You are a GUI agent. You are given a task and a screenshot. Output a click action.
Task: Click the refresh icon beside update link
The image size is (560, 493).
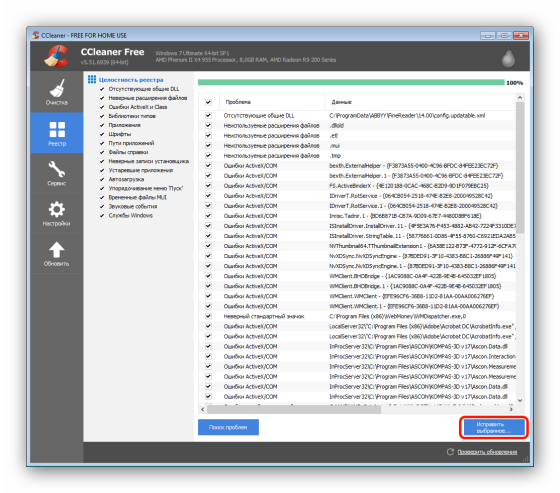(x=450, y=452)
